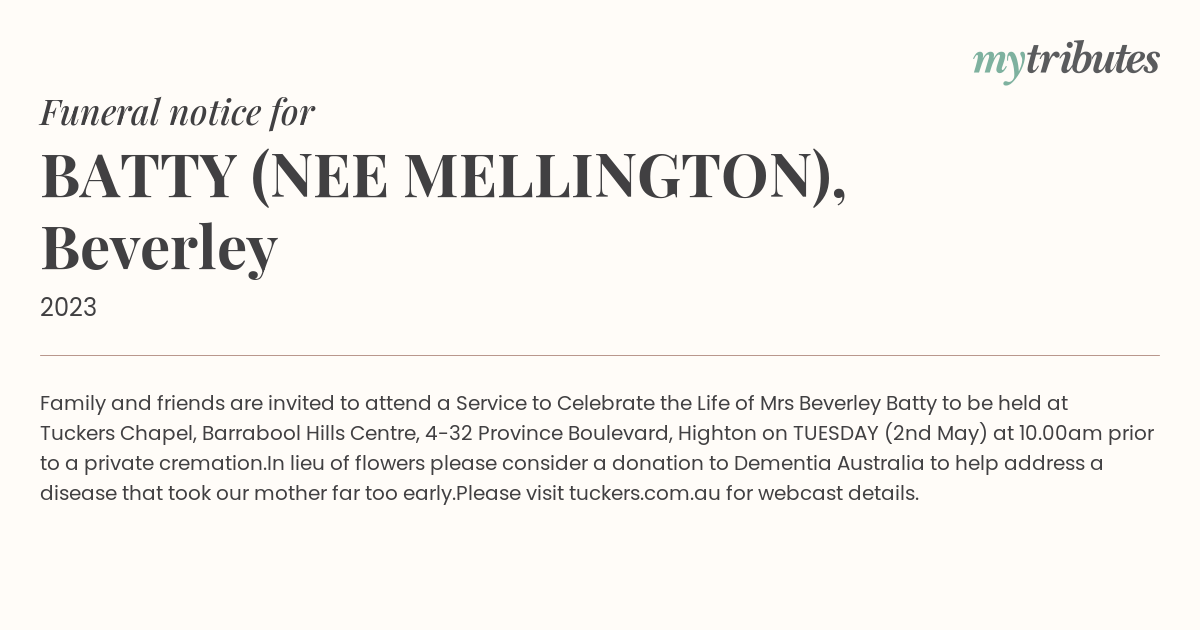
Task: Click the 'Funeral notice for' italic subtitle
Action: tap(177, 112)
